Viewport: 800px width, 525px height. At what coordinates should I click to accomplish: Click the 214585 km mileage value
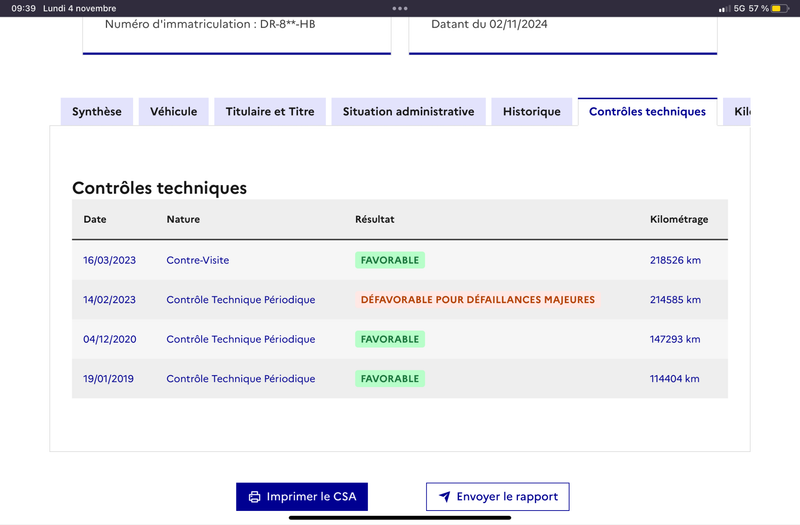675,299
